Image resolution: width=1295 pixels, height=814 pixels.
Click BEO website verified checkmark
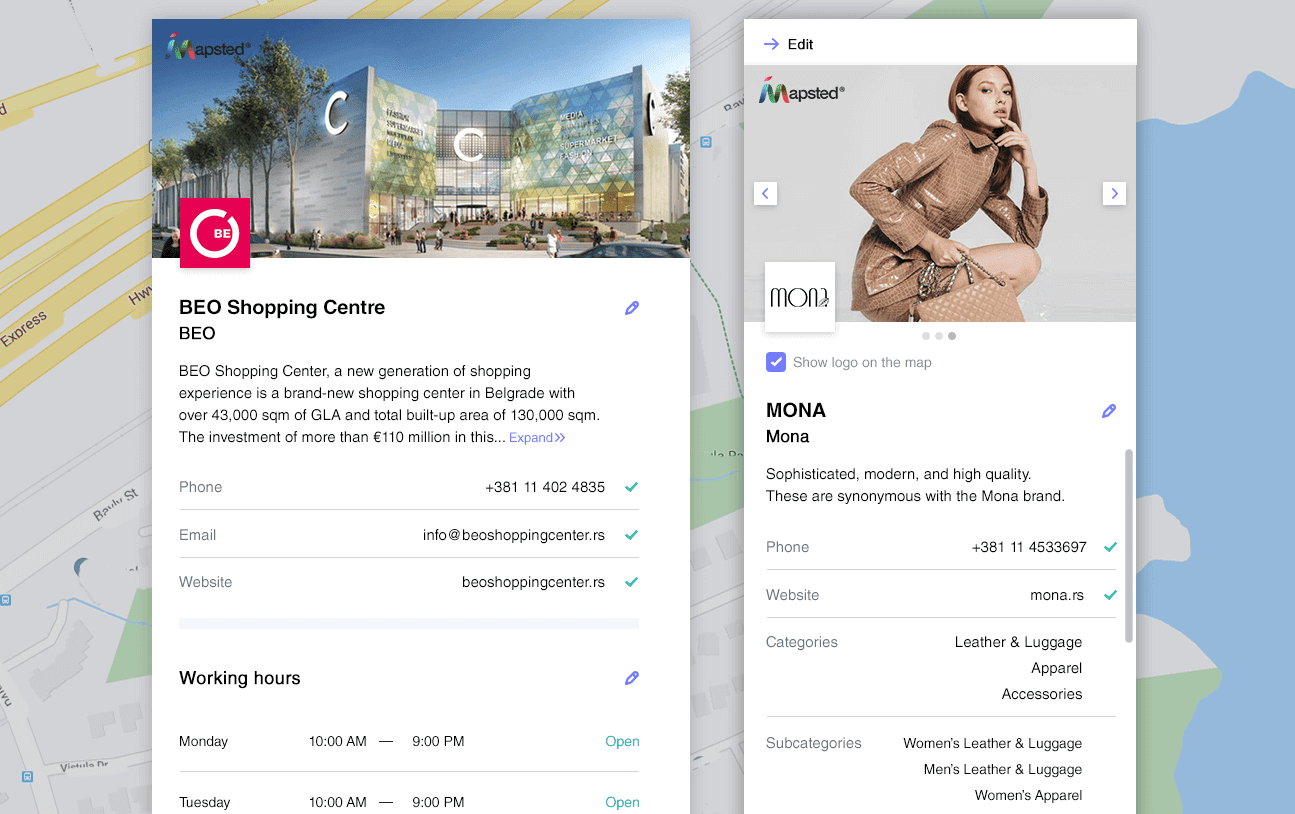[631, 582]
